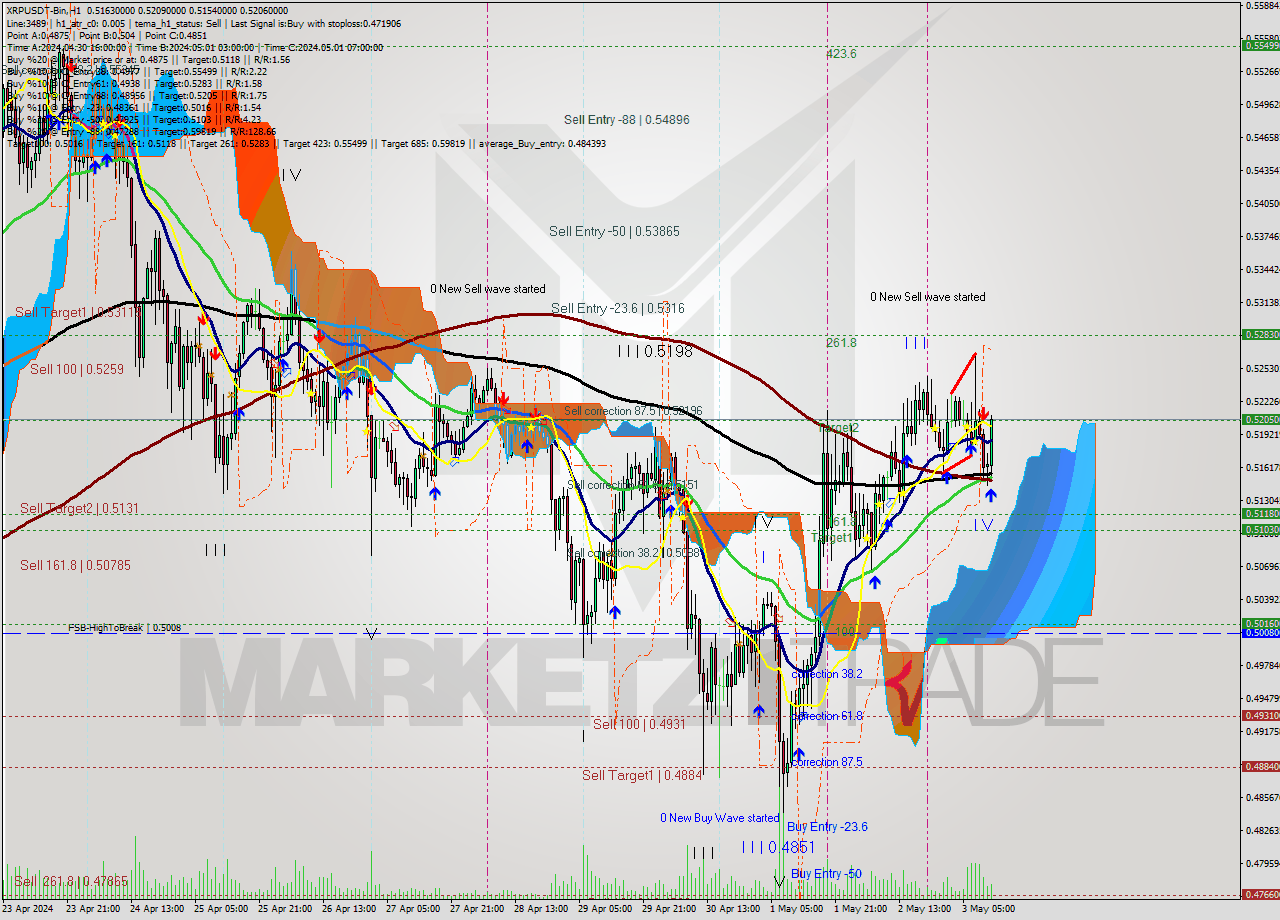Click the 'average_Buy_entry: 0.484393' text
Screen dimensions: 1280x920
point(541,144)
